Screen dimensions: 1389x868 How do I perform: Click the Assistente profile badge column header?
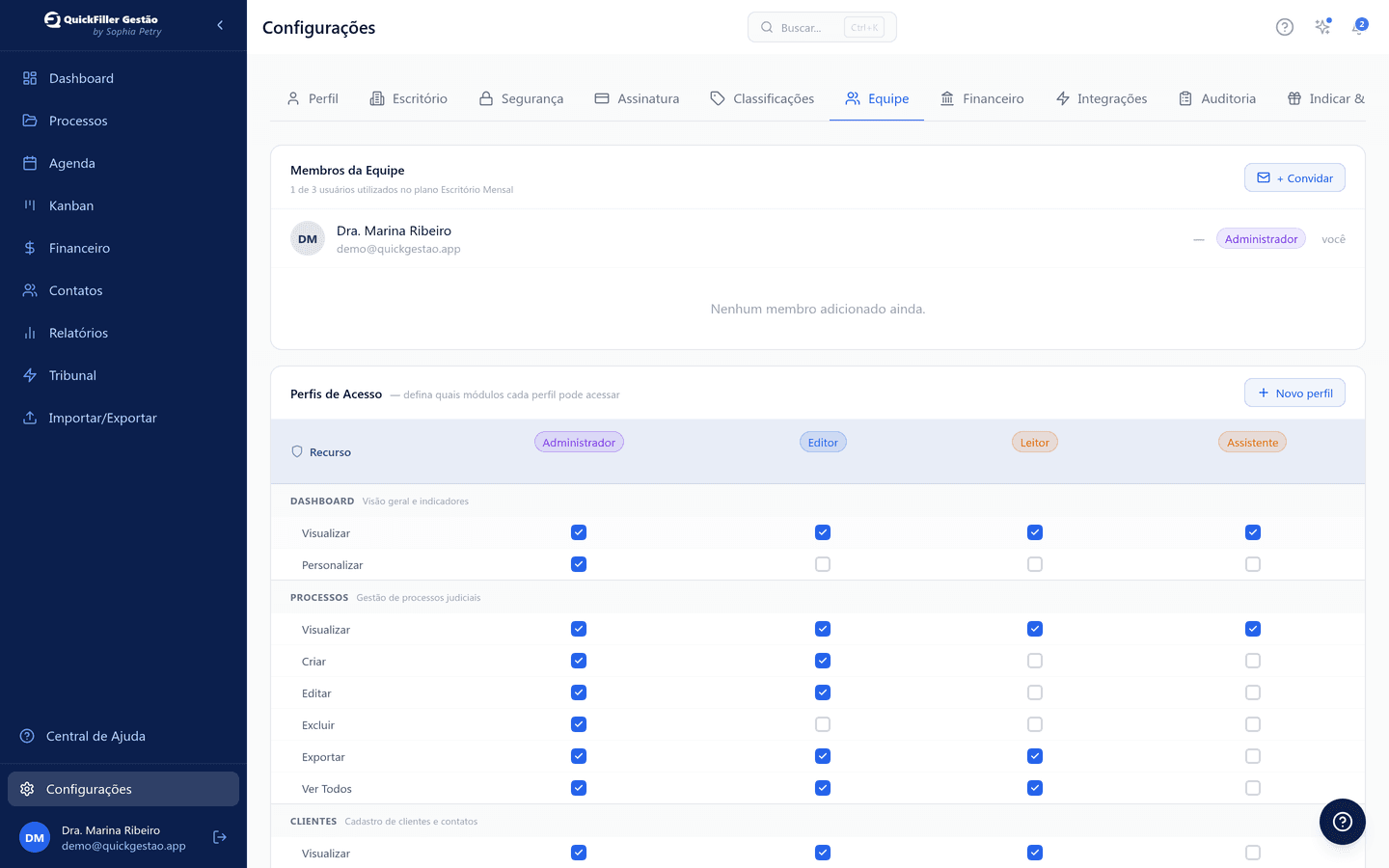click(x=1253, y=443)
